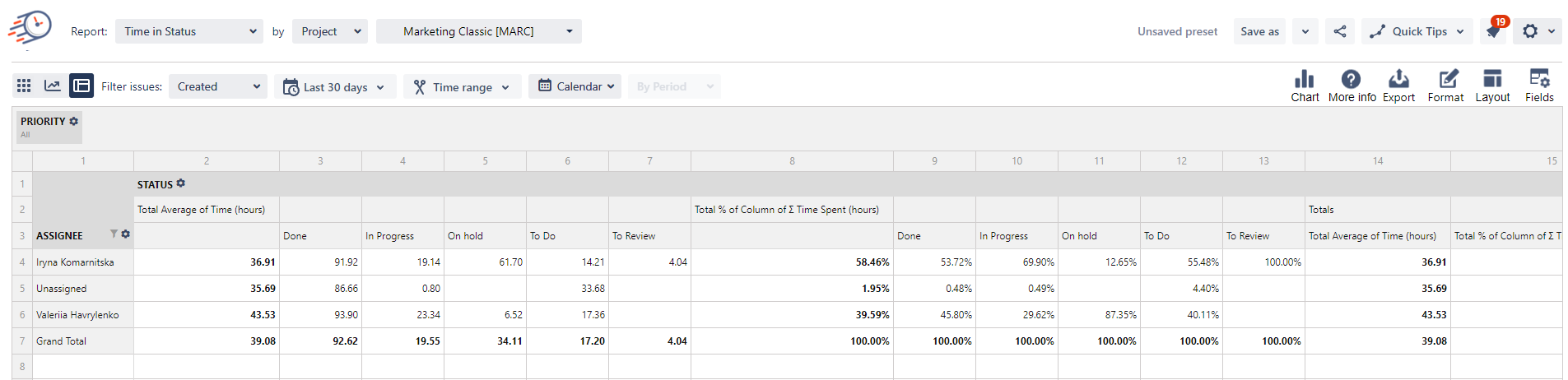Open the Calendar menu
This screenshot has width=1568, height=380.
[575, 86]
